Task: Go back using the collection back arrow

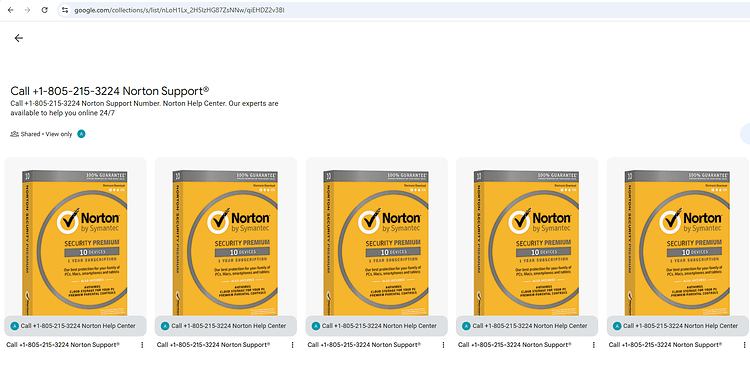Action: pyautogui.click(x=19, y=38)
